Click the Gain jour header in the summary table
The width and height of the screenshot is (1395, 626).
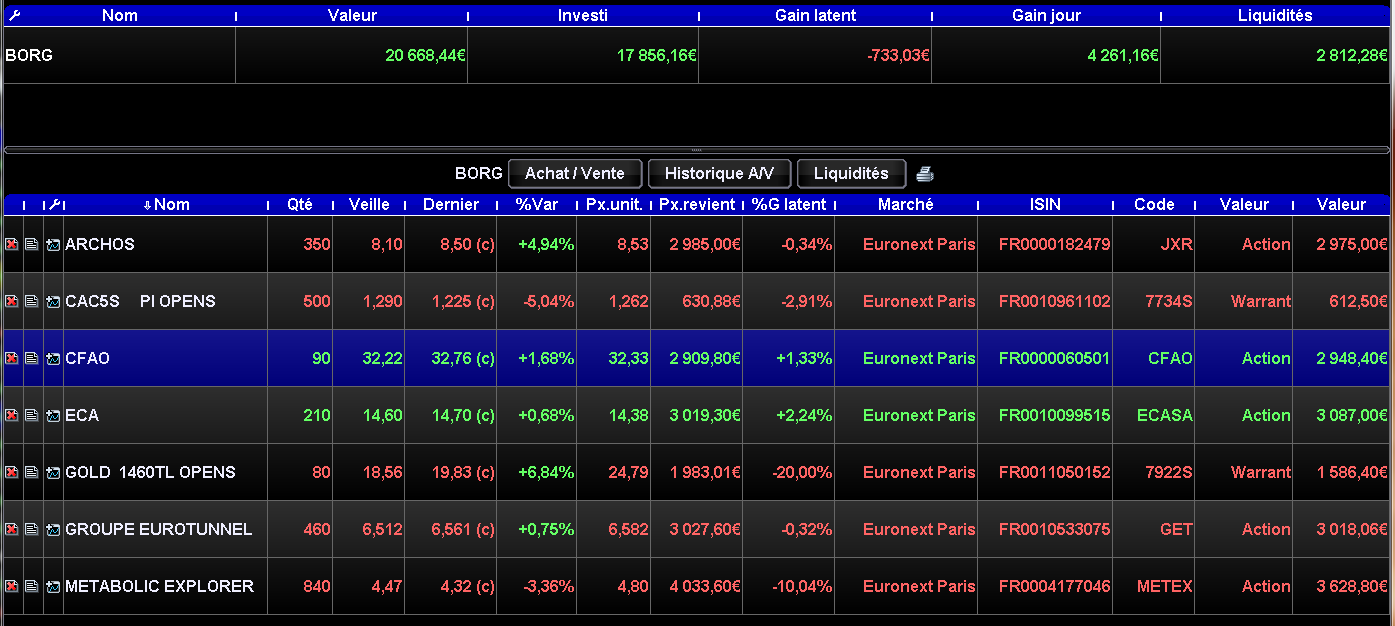coord(1046,15)
